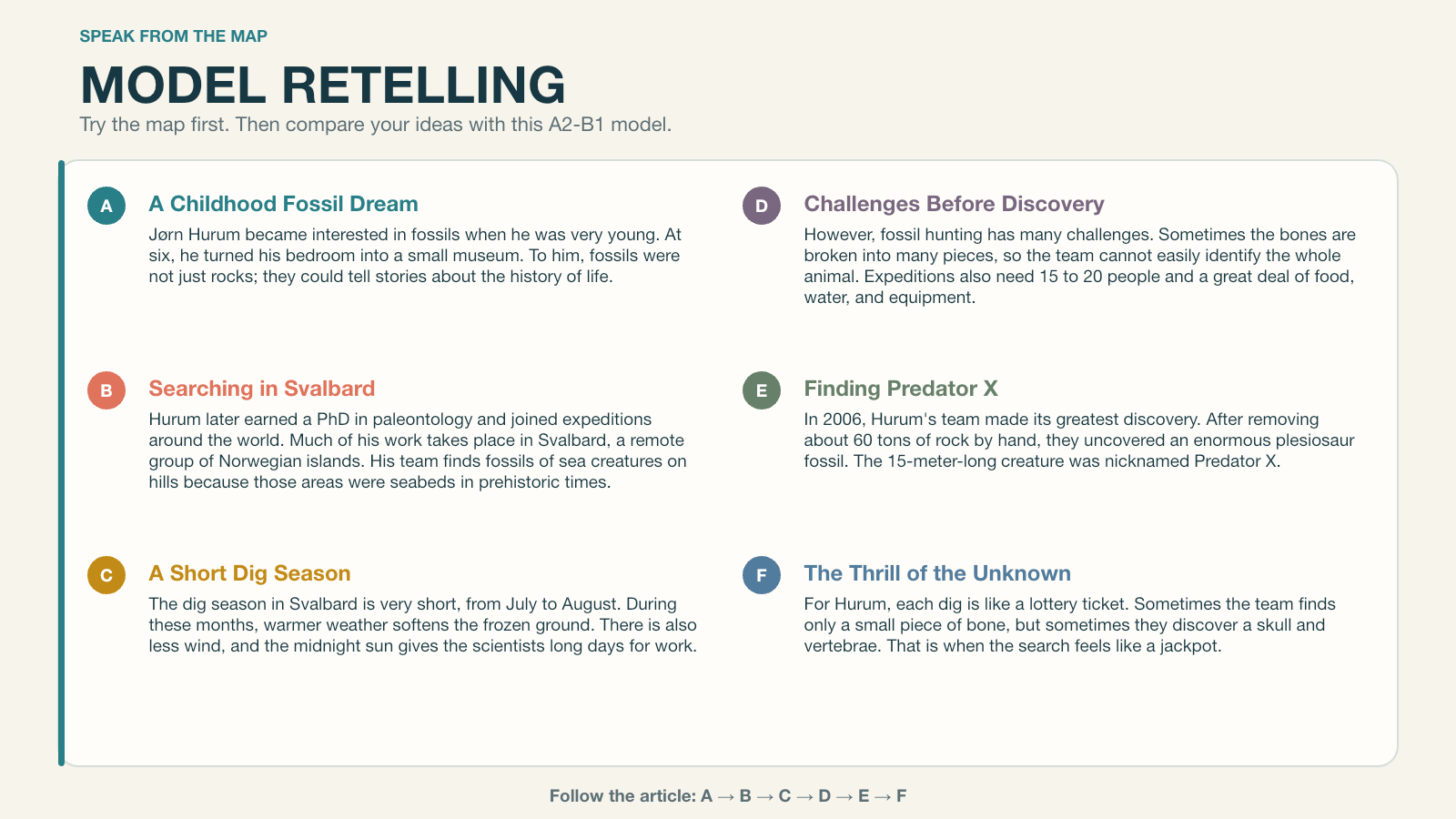
Task: Open the heading A Childhood Fossil Dream
Action: 284,204
